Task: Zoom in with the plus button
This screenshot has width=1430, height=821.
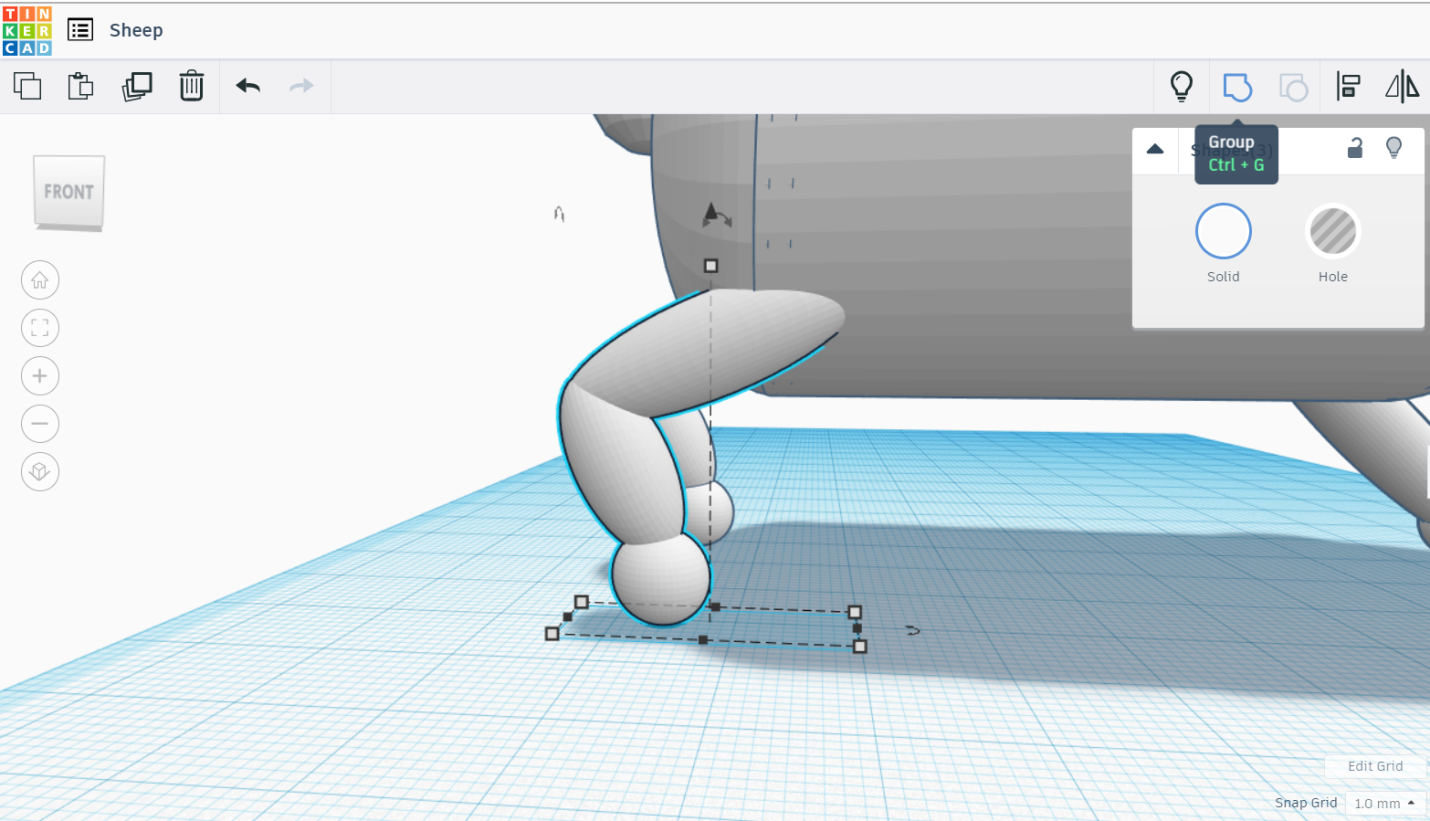Action: point(40,376)
